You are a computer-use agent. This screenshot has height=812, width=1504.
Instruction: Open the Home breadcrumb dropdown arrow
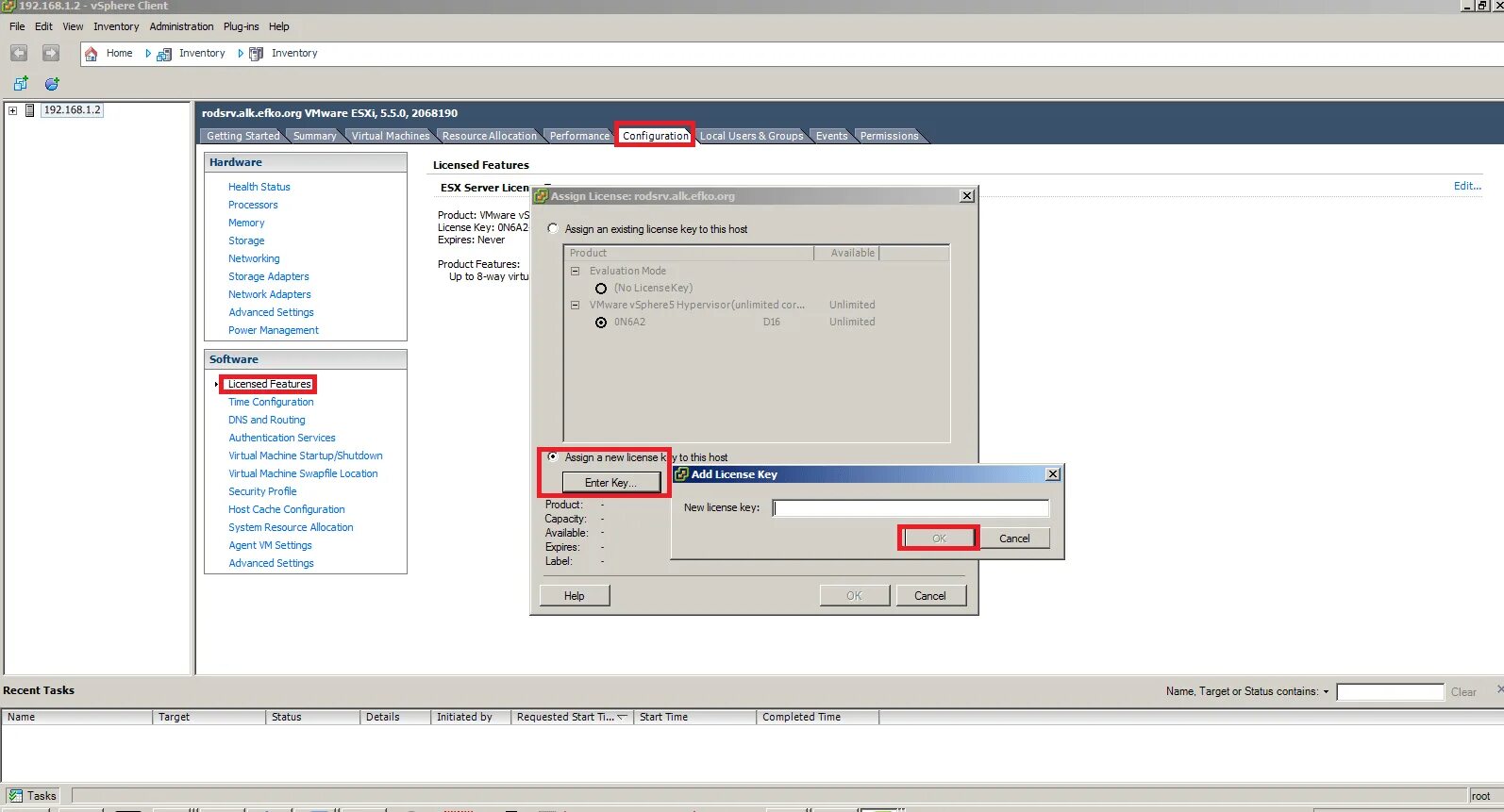[148, 54]
